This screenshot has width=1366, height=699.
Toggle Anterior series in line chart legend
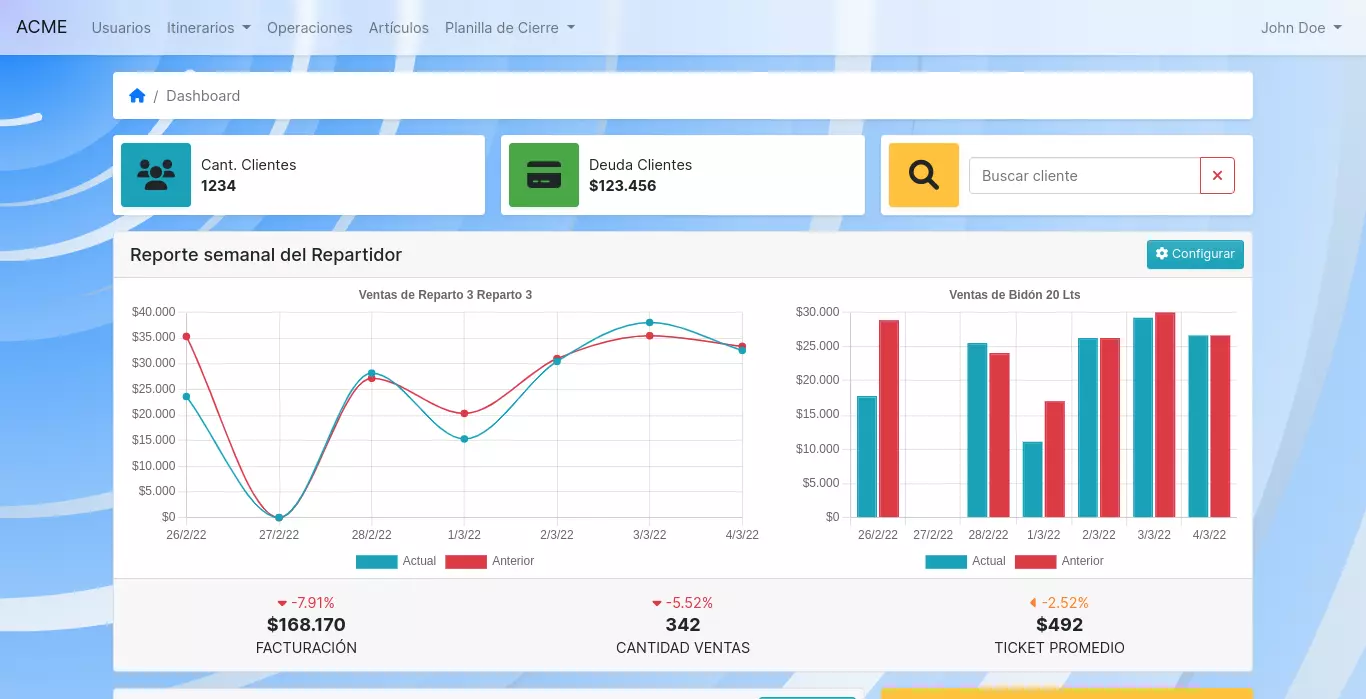coord(490,561)
